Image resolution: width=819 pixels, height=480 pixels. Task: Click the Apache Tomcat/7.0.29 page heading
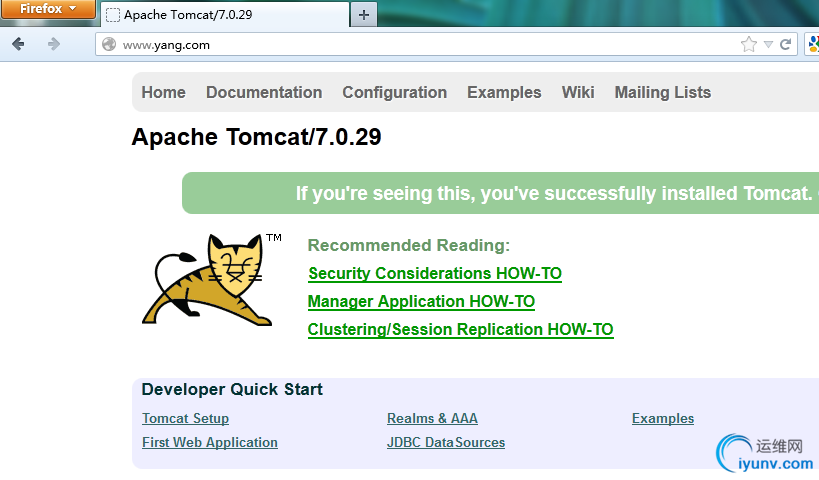256,137
